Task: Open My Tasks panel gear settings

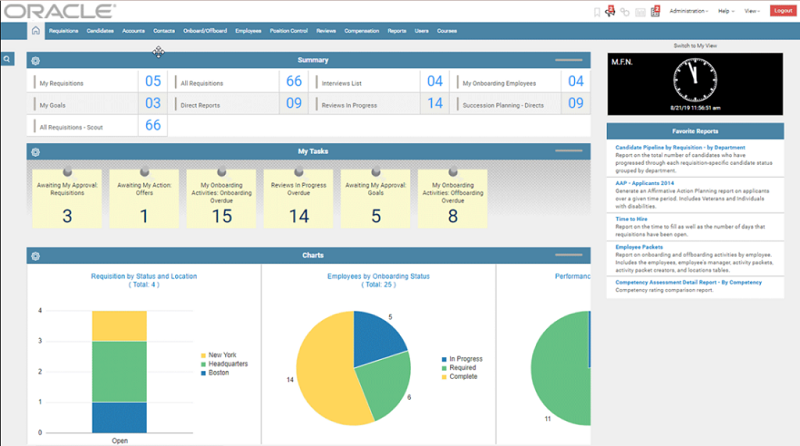Action: click(35, 152)
